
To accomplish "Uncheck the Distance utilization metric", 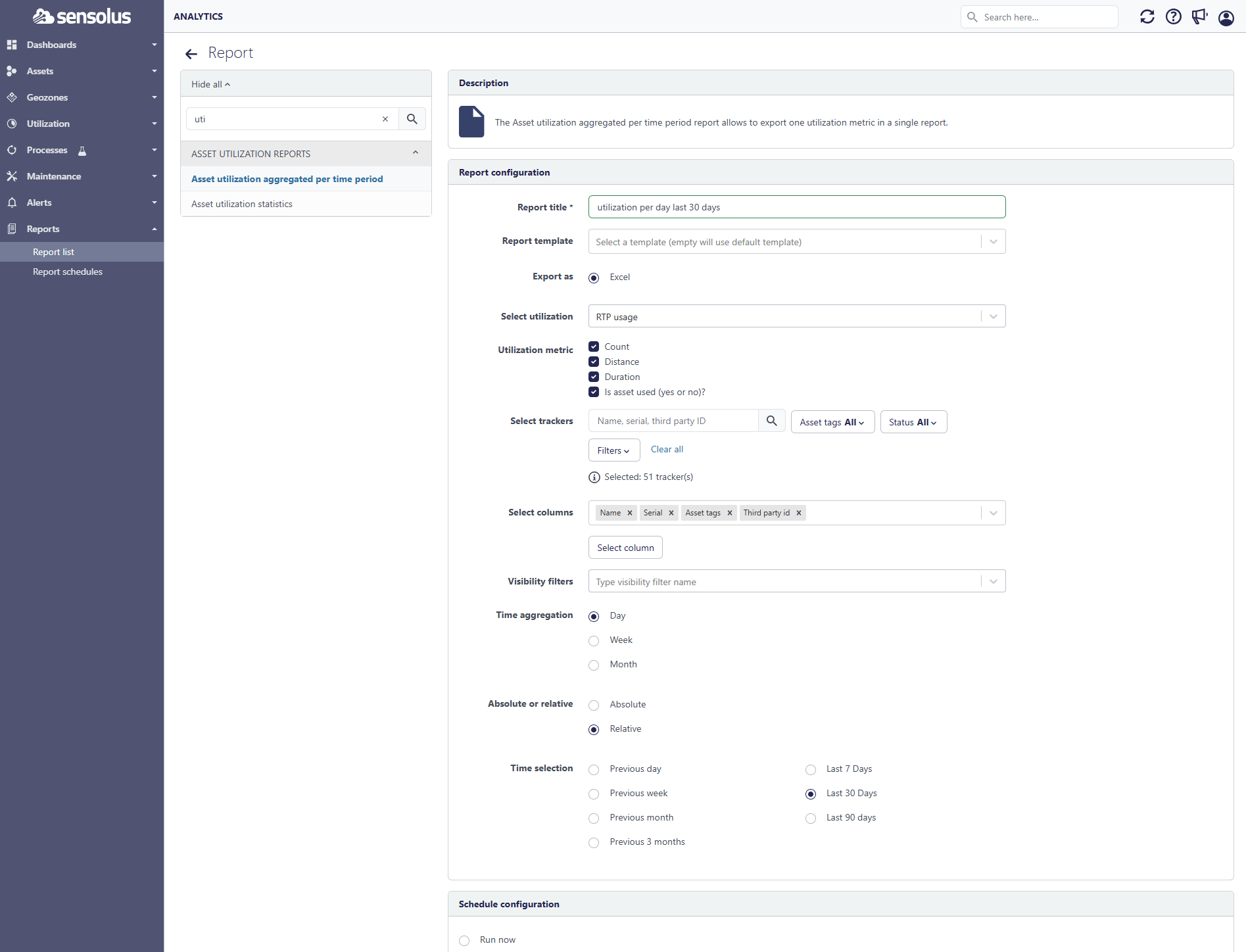I will (594, 362).
